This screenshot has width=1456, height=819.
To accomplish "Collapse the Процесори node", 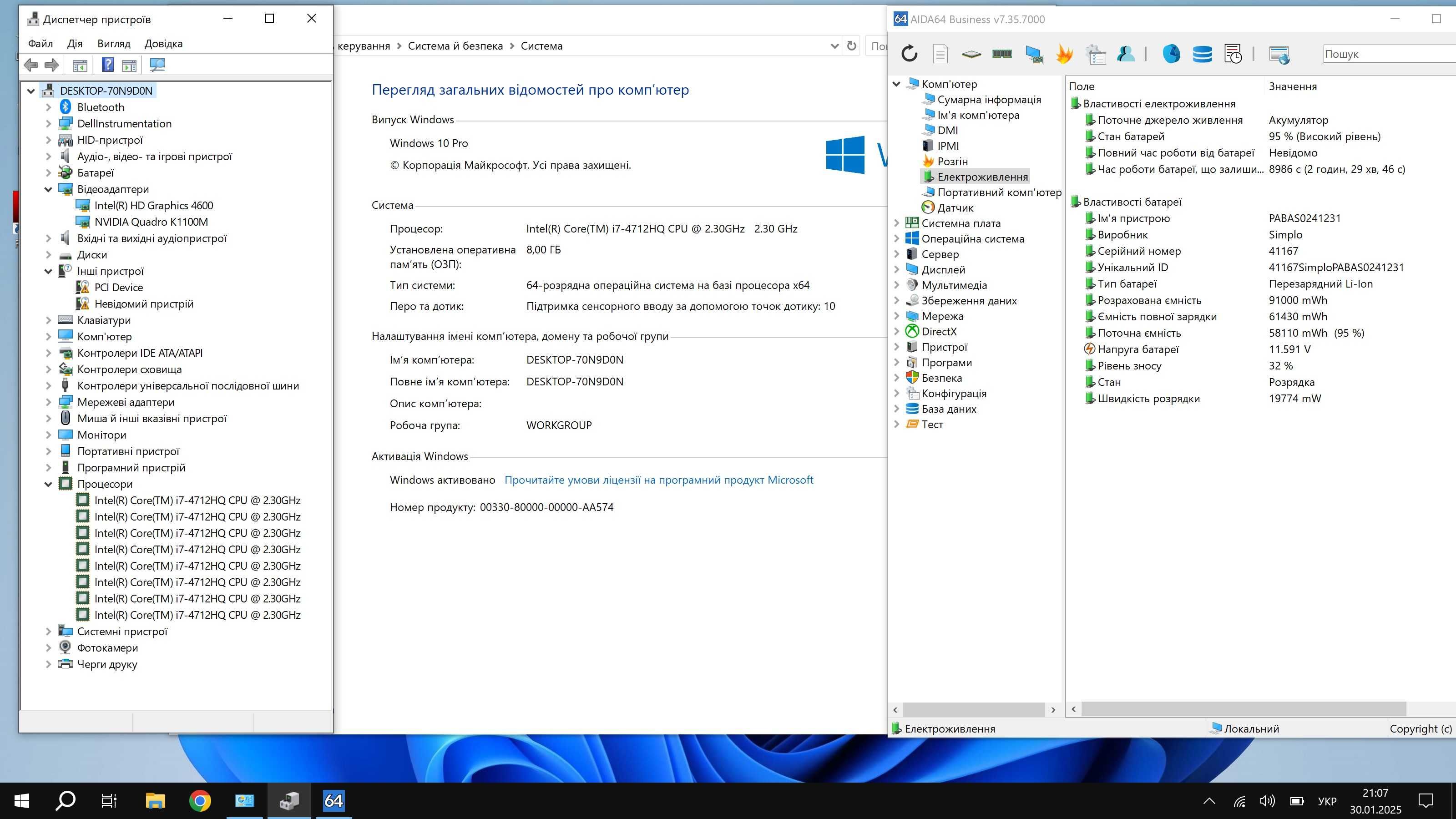I will point(48,485).
